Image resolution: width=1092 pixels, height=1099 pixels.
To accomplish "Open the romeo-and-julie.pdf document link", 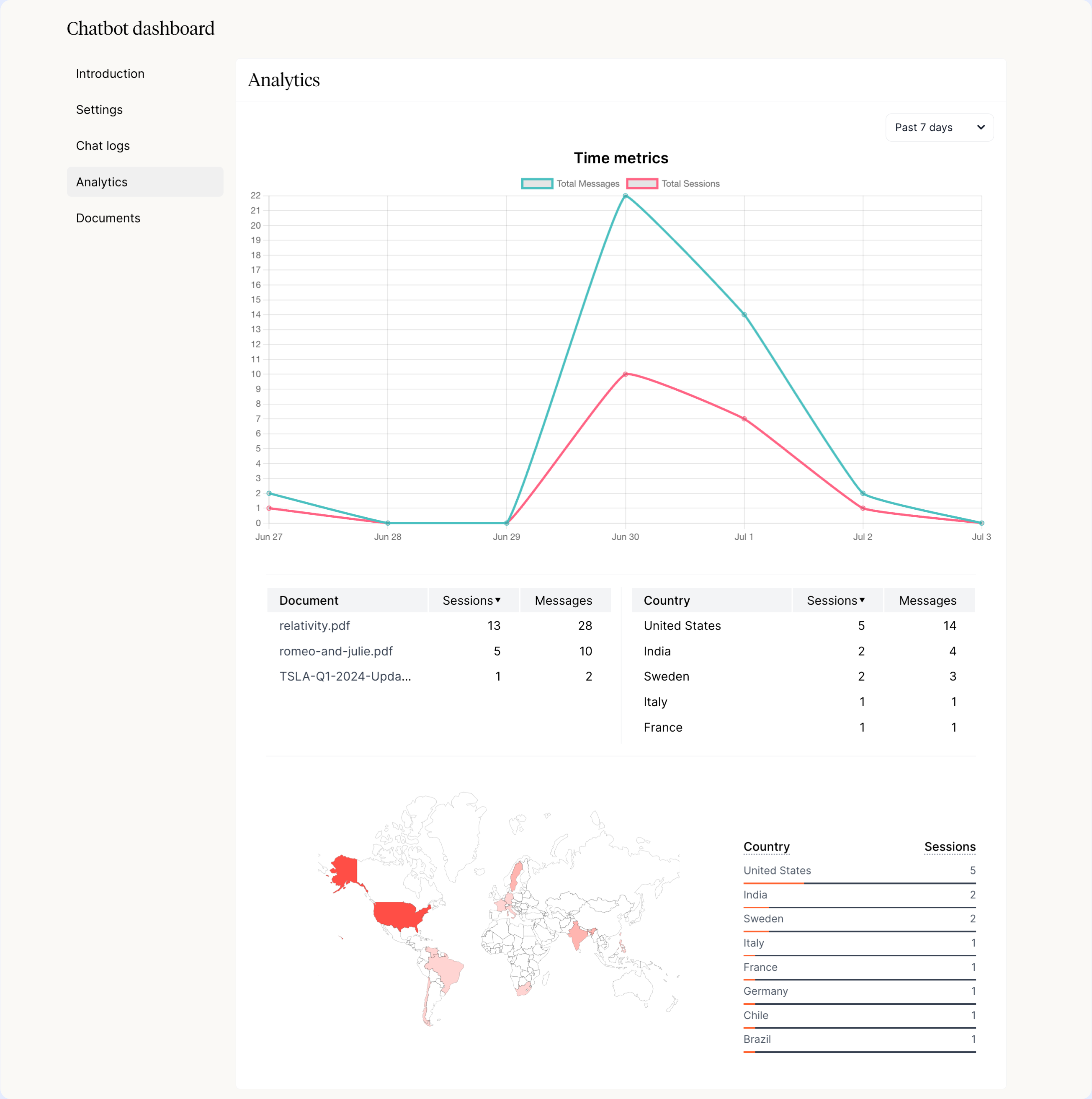I will 335,651.
